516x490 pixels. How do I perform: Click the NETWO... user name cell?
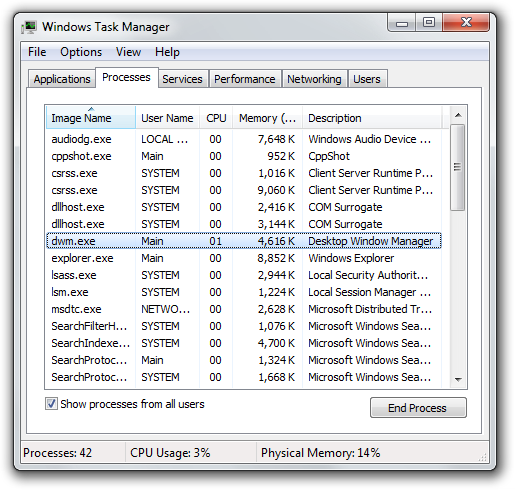click(x=165, y=309)
